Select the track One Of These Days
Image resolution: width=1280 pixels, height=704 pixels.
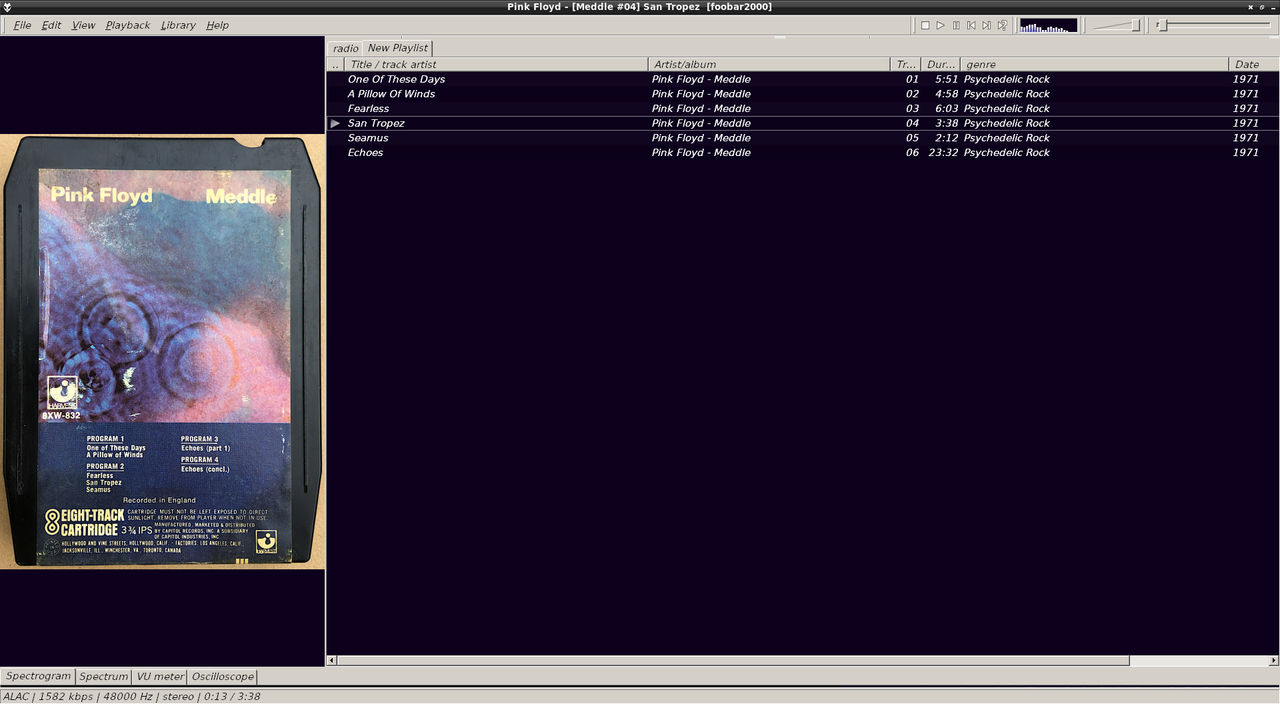[x=396, y=79]
